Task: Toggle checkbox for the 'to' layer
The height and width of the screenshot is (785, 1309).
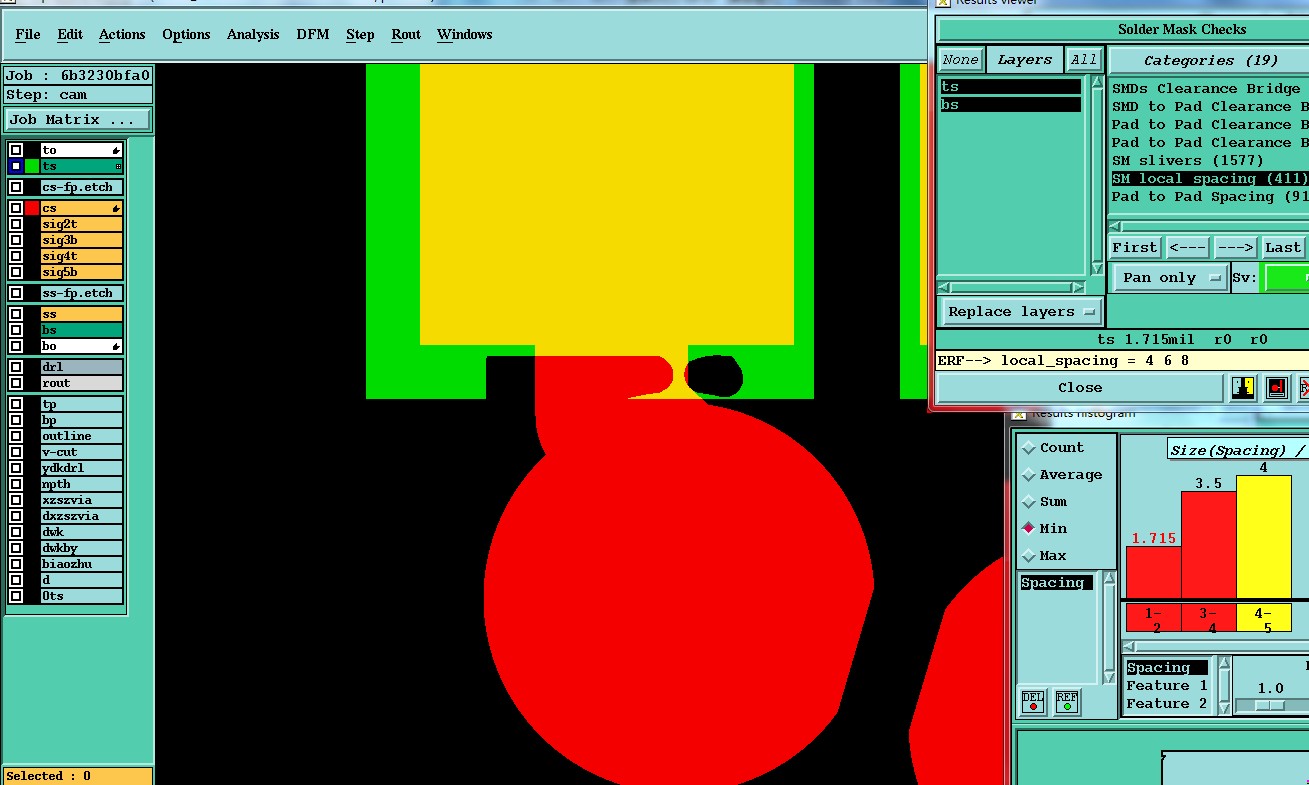Action: point(16,150)
